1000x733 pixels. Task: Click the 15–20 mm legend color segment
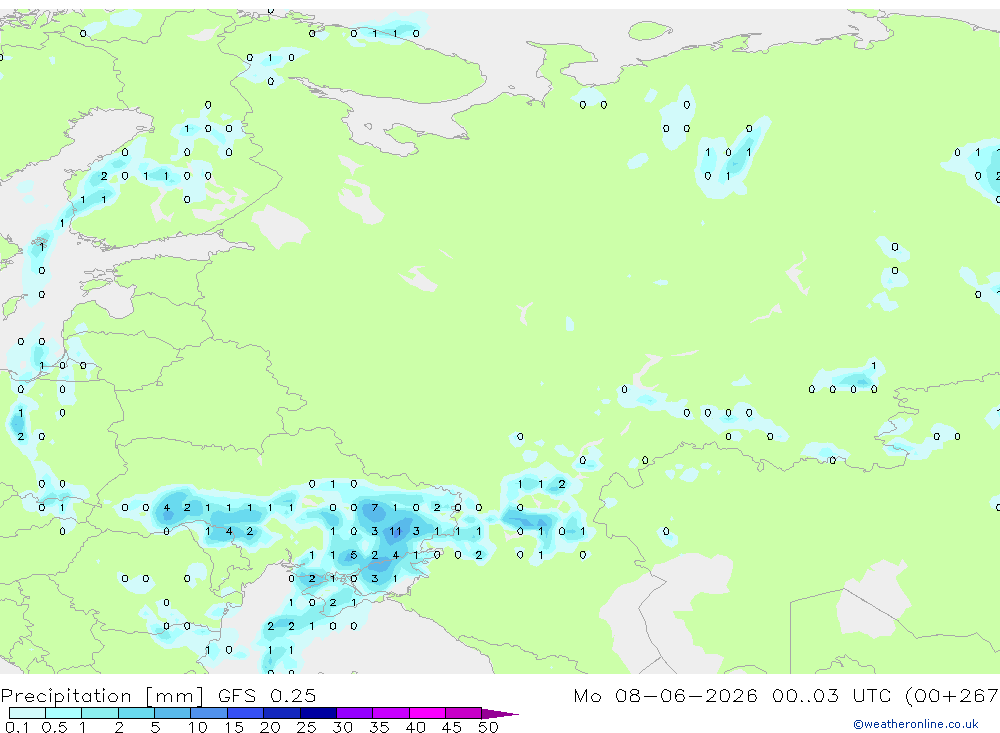(x=245, y=713)
